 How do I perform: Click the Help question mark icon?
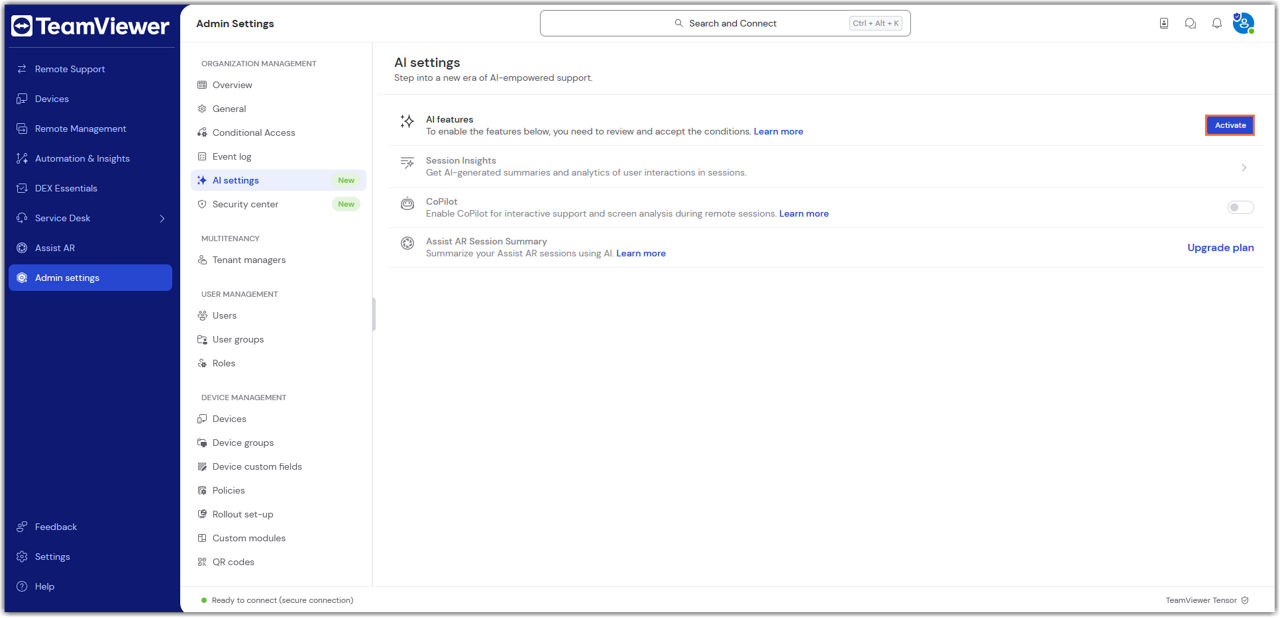click(22, 587)
